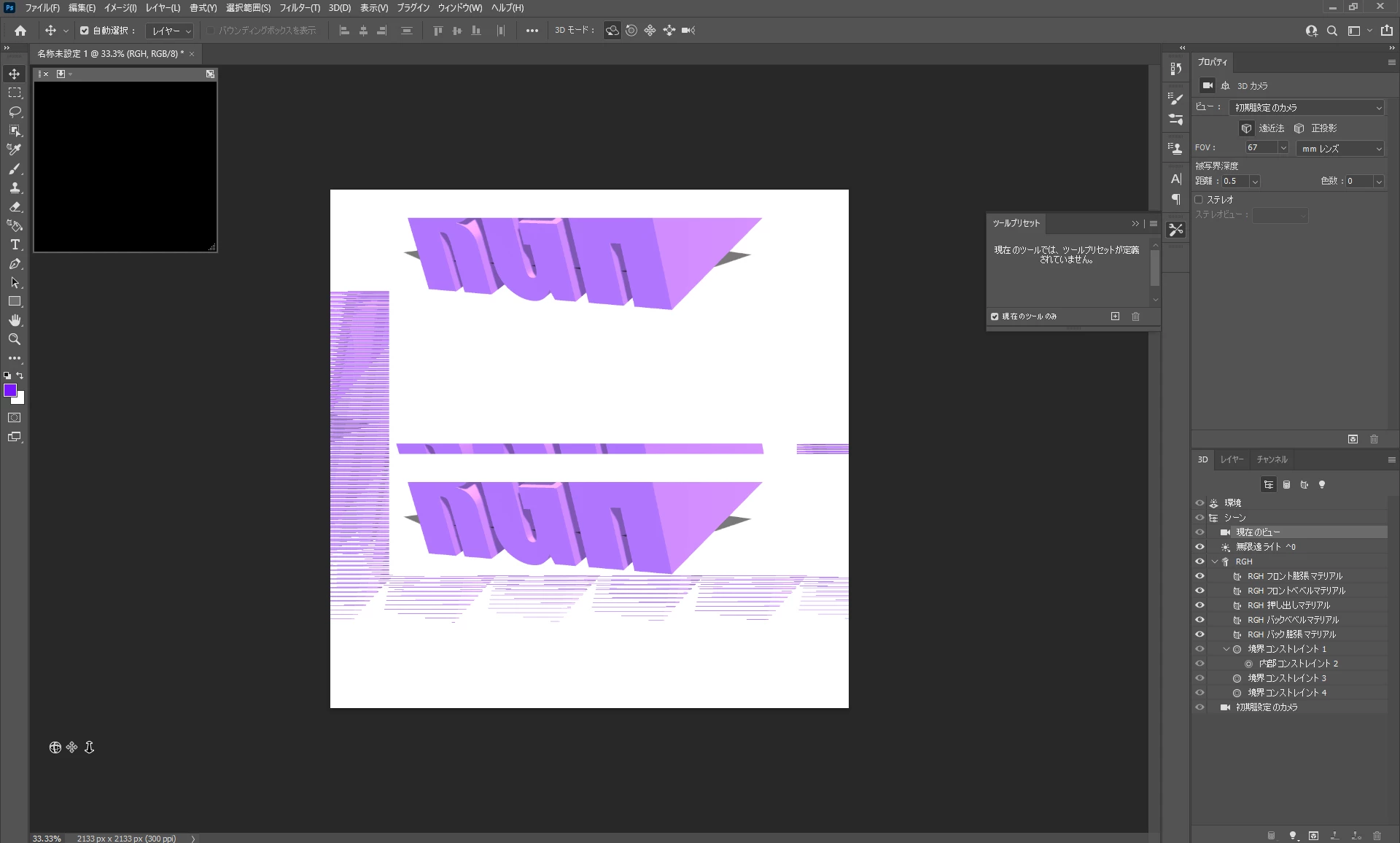Enable the ステレオ checkbox
The width and height of the screenshot is (1400, 843).
coord(1199,200)
